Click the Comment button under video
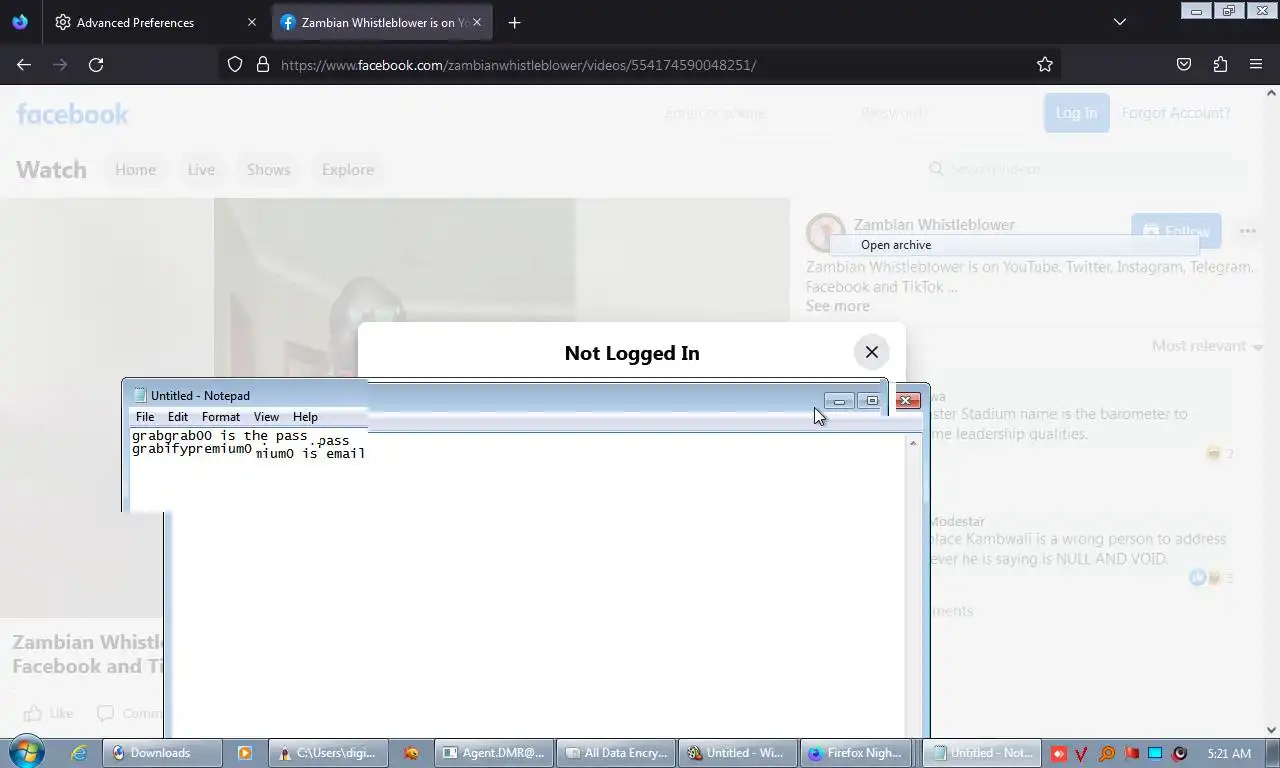Screen dimensions: 1280x768 pos(130,713)
